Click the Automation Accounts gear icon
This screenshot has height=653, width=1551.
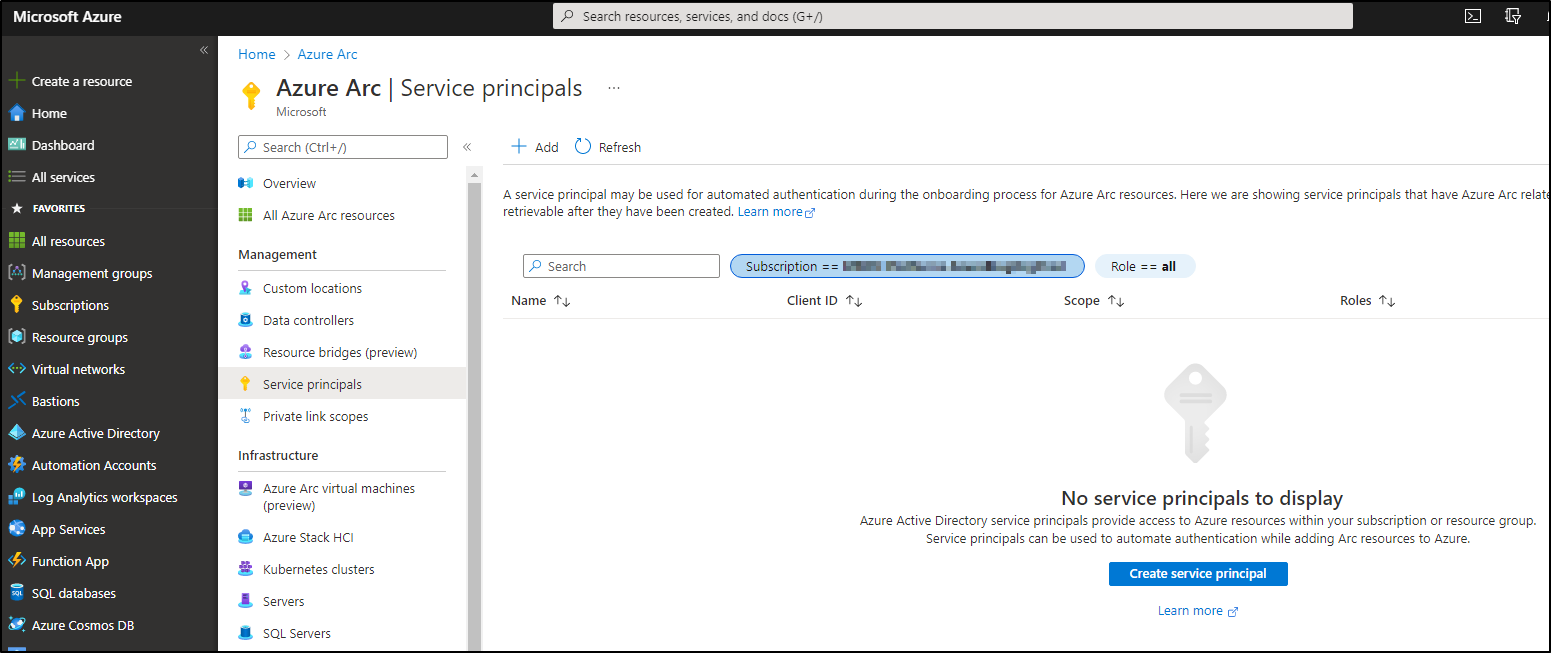click(x=16, y=465)
